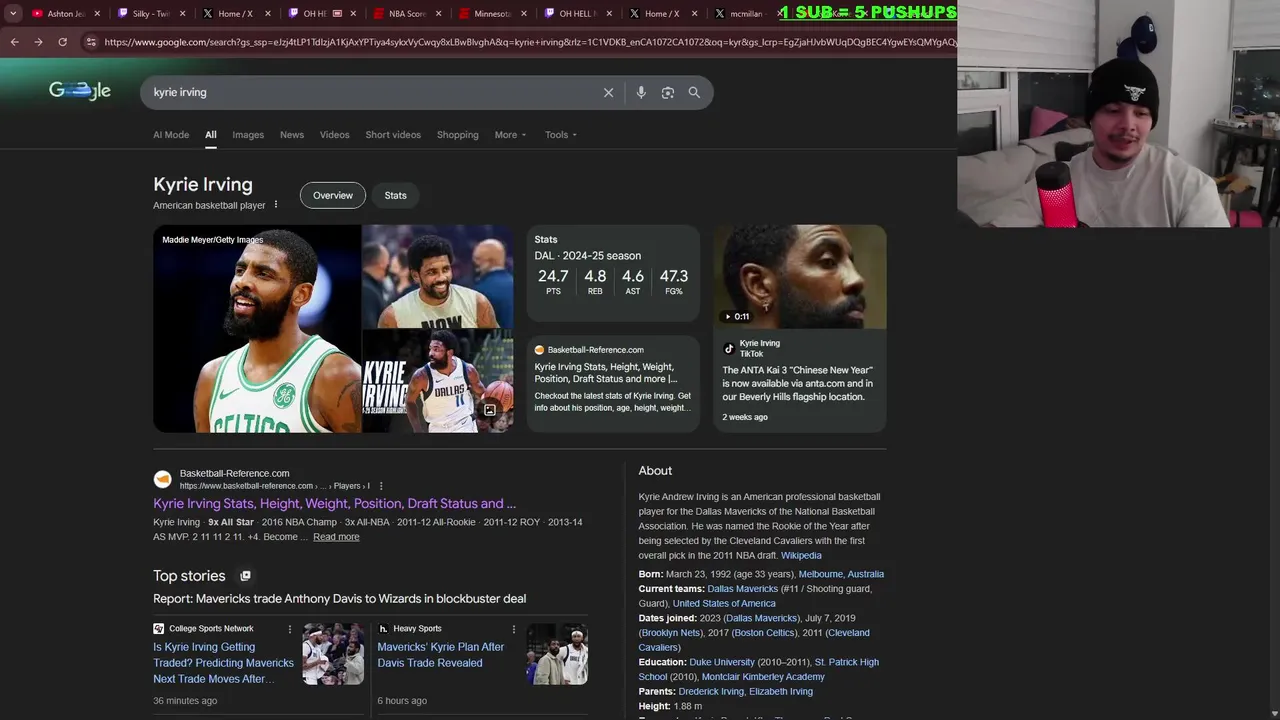This screenshot has height=720, width=1280.
Task: Go forward to the next page
Action: tap(38, 42)
